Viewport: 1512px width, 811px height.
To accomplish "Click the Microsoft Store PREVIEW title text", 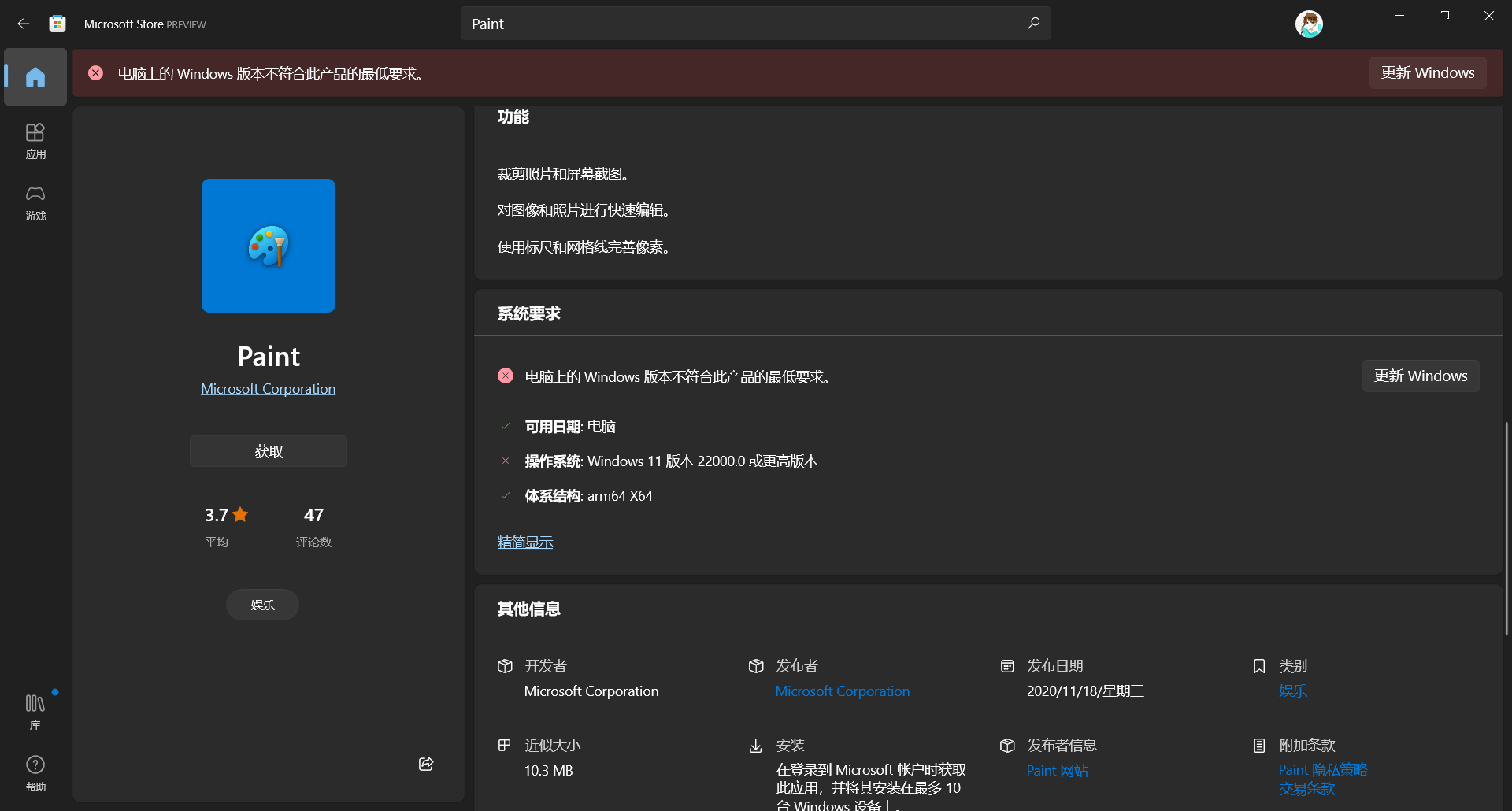I will point(145,24).
